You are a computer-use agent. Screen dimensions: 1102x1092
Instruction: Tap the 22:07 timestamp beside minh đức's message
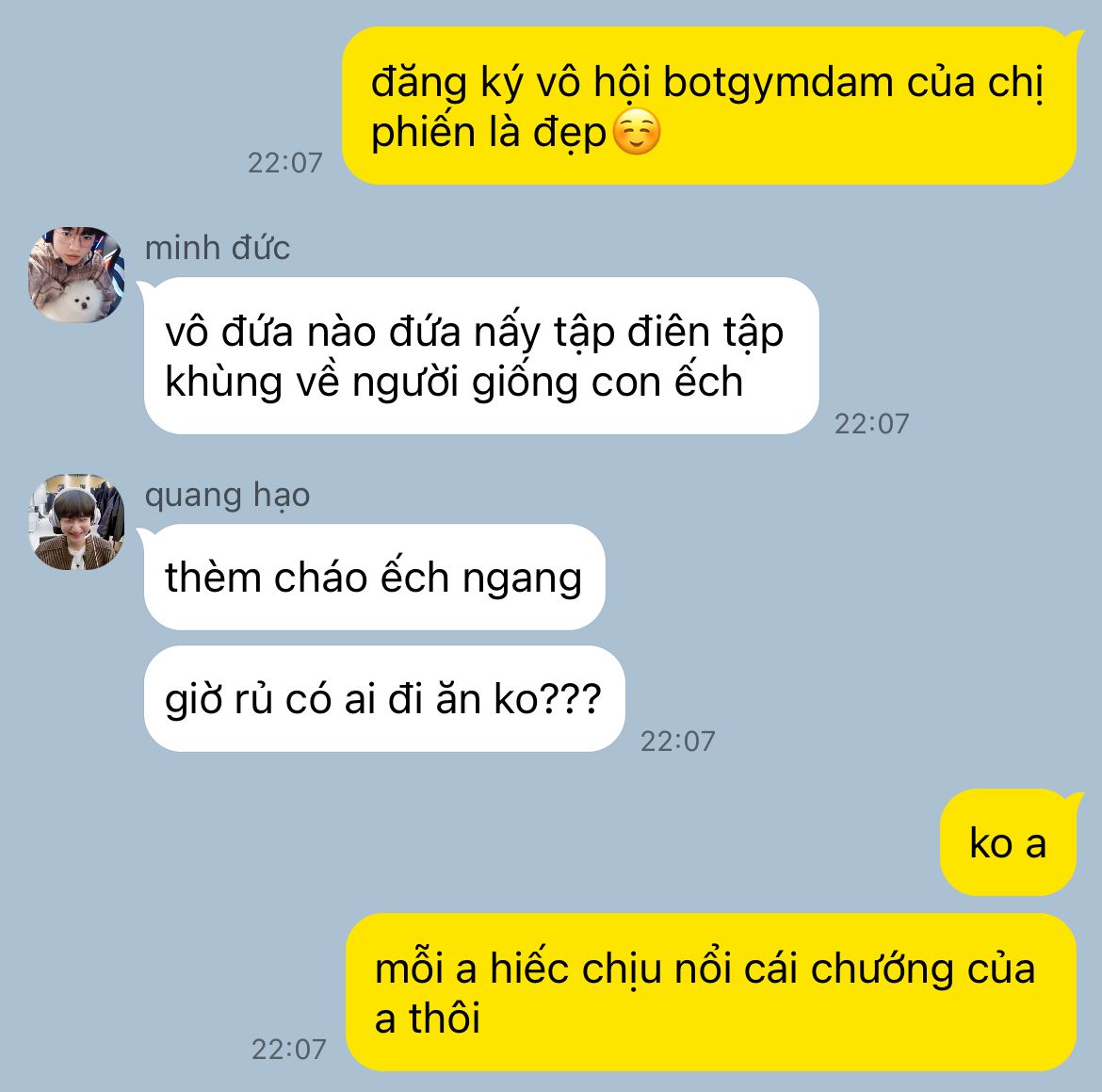coord(871,424)
